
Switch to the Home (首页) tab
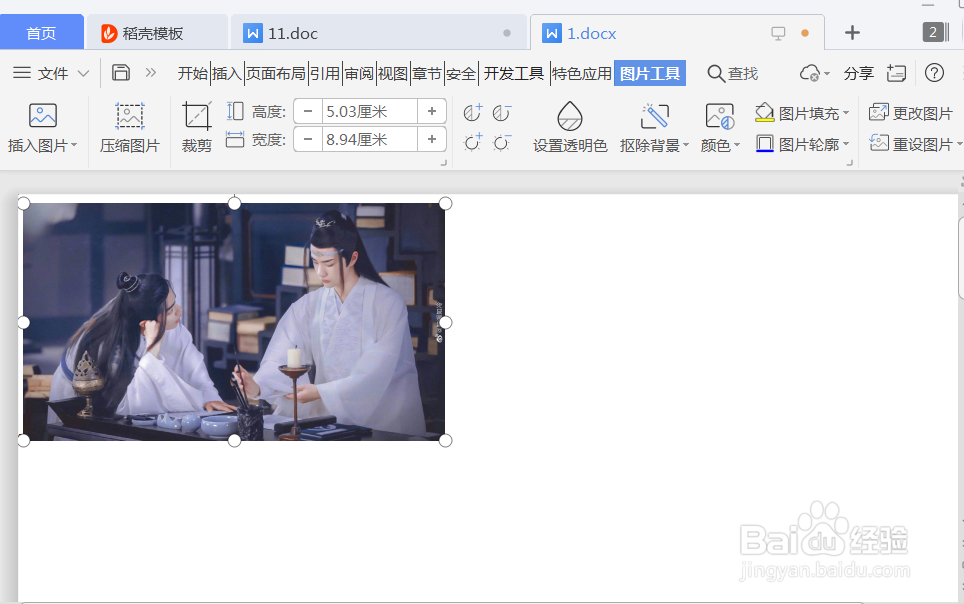[x=41, y=33]
